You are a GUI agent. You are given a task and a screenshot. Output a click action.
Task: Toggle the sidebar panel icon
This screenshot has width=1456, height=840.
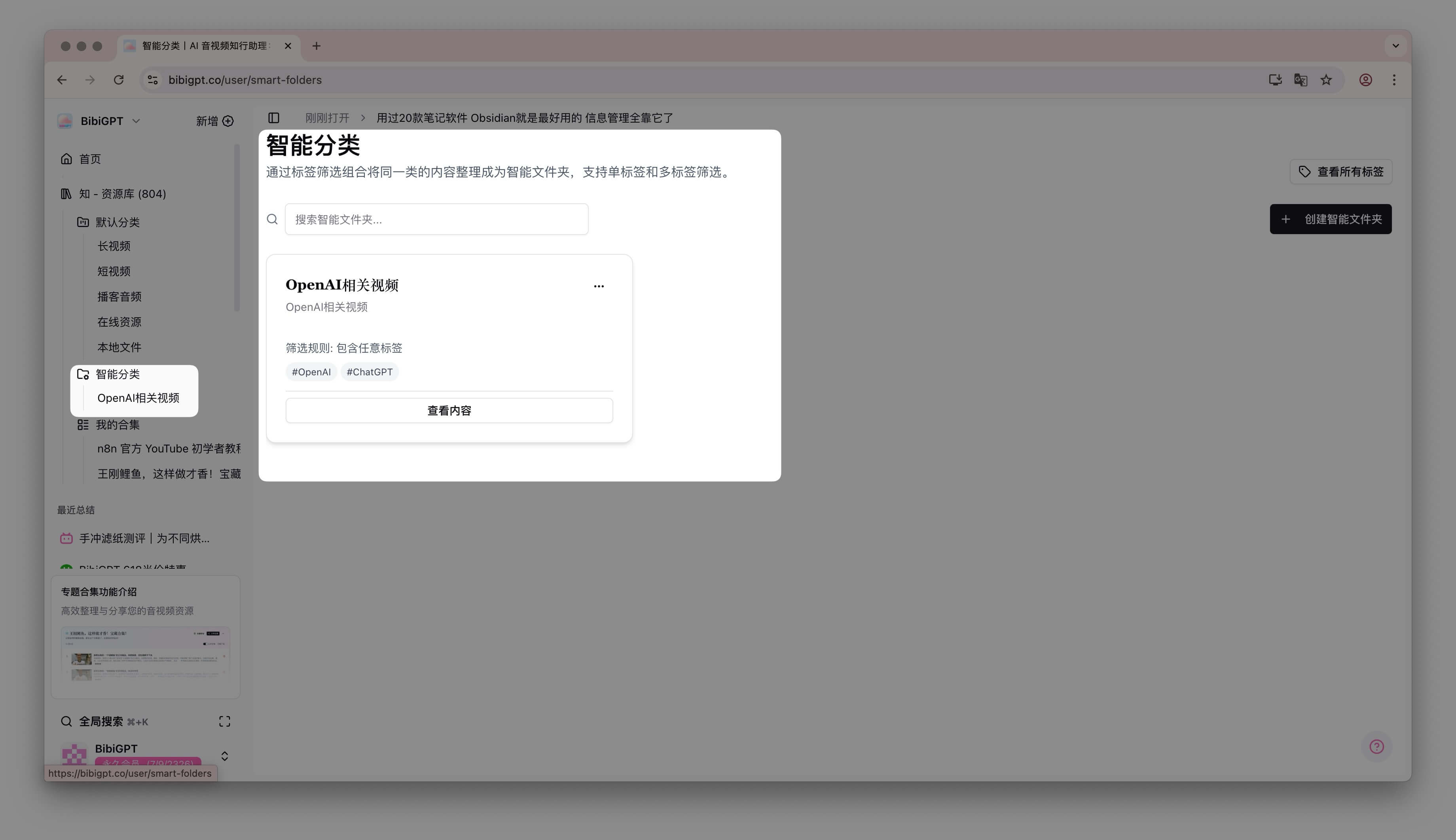coord(273,118)
